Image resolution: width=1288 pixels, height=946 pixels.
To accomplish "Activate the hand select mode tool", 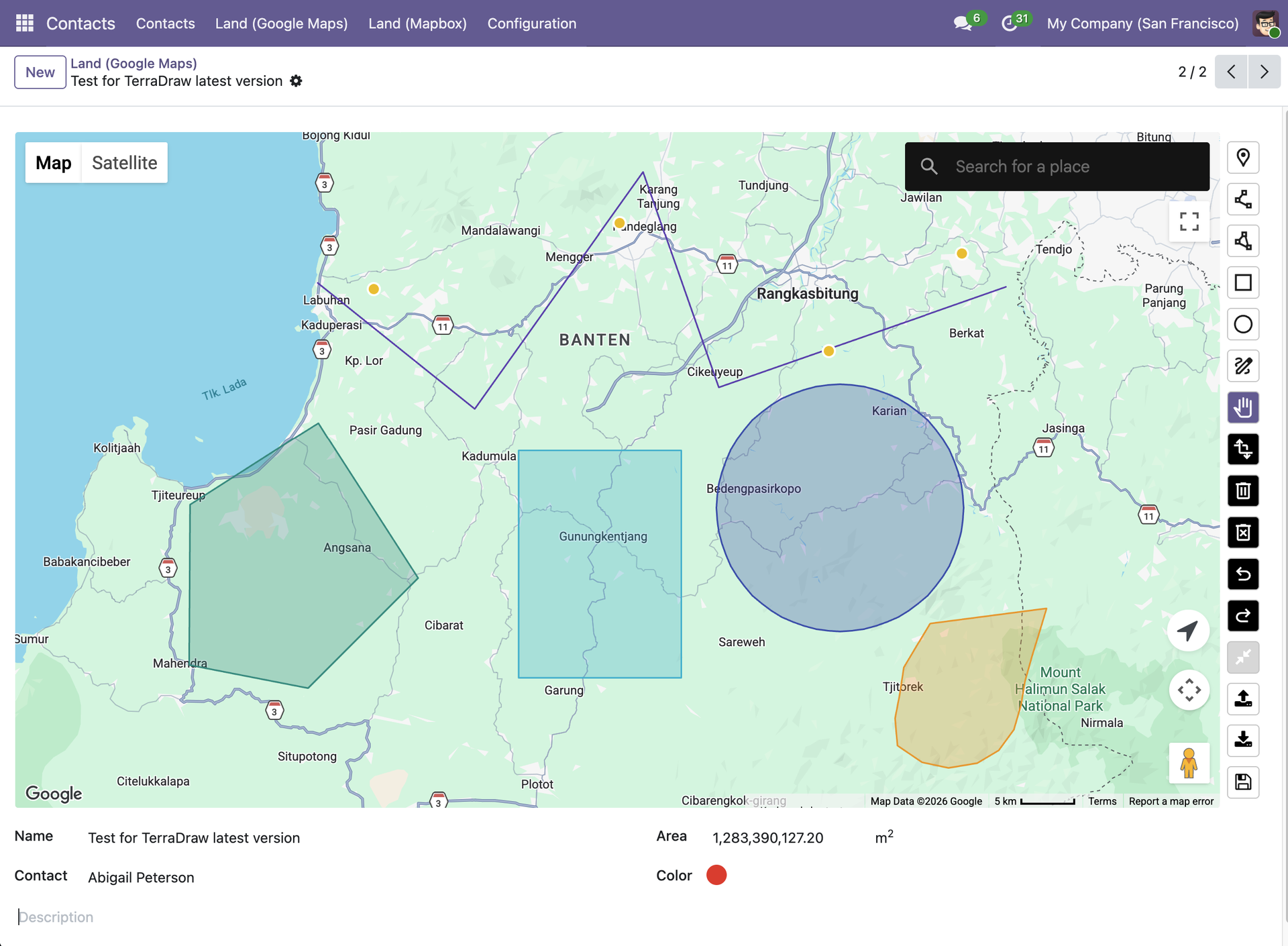I will [1243, 407].
